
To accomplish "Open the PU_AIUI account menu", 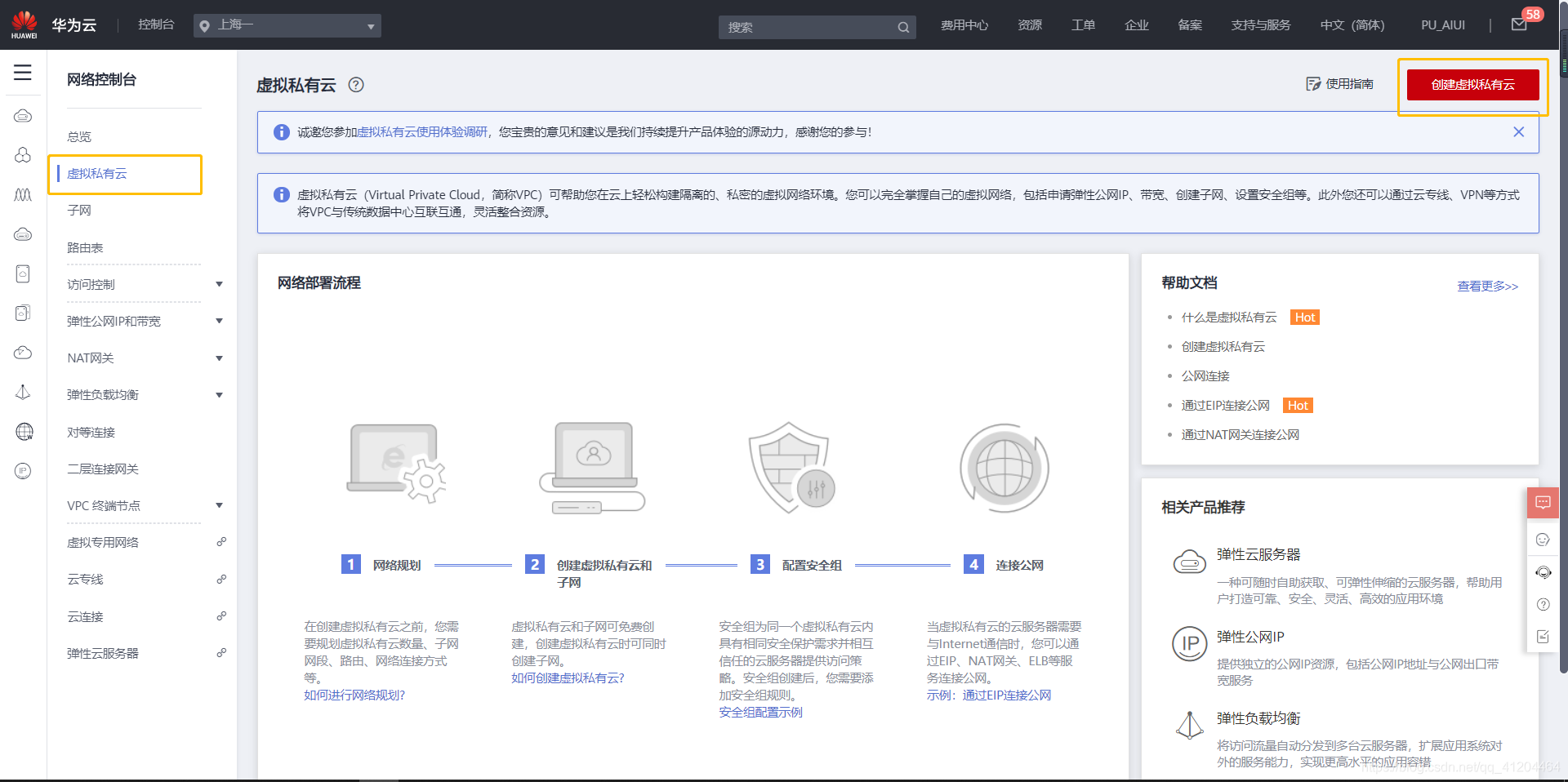I will click(x=1443, y=25).
